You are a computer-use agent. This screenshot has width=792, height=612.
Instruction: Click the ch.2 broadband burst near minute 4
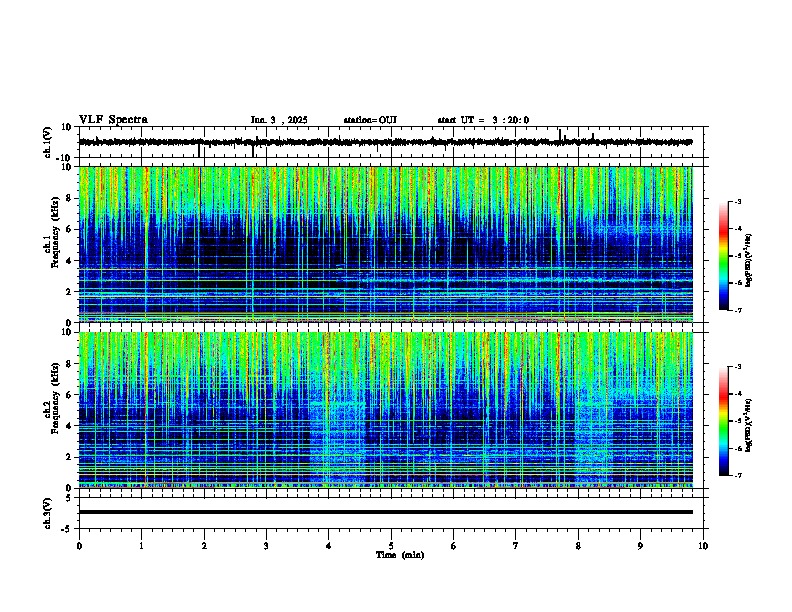[x=337, y=439]
